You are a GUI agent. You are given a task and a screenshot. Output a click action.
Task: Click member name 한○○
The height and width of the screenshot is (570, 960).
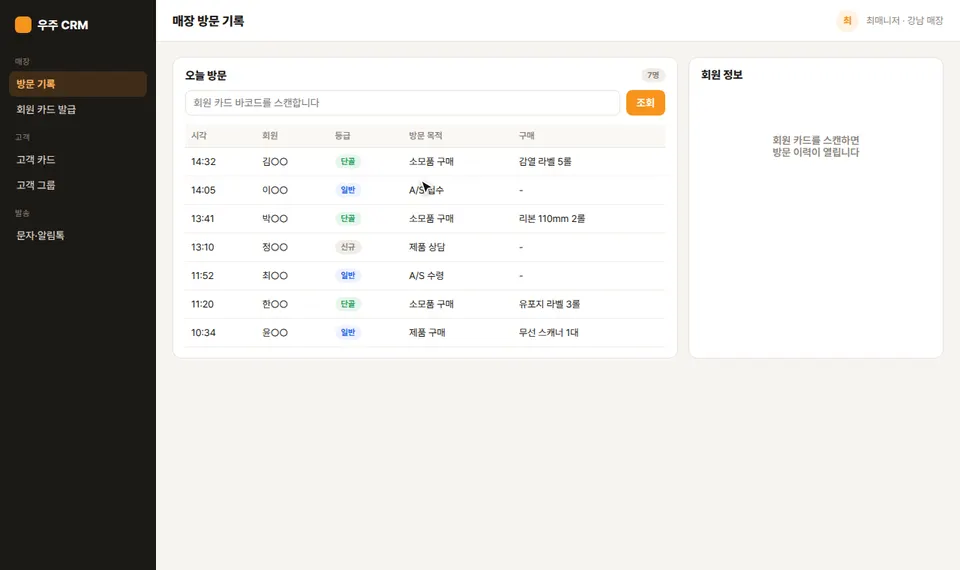(275, 304)
